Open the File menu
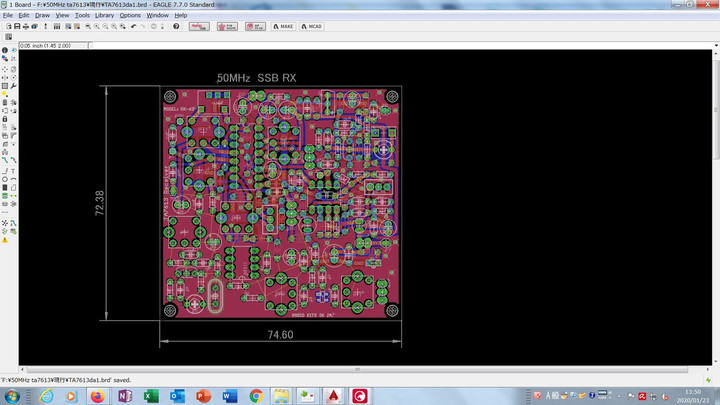This screenshot has width=720, height=405. click(7, 16)
